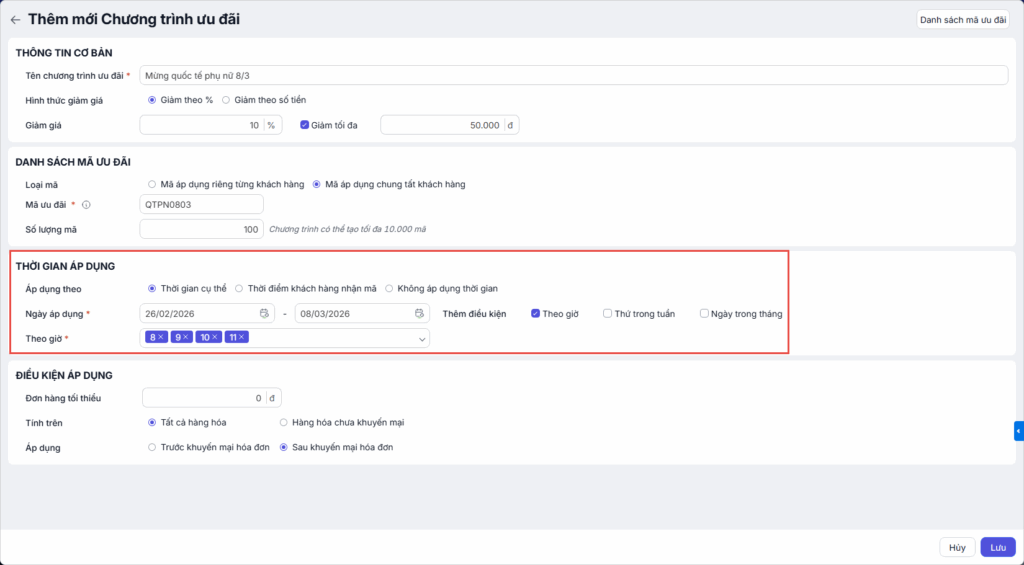Open the Theo giờ hours dropdown

(421, 339)
